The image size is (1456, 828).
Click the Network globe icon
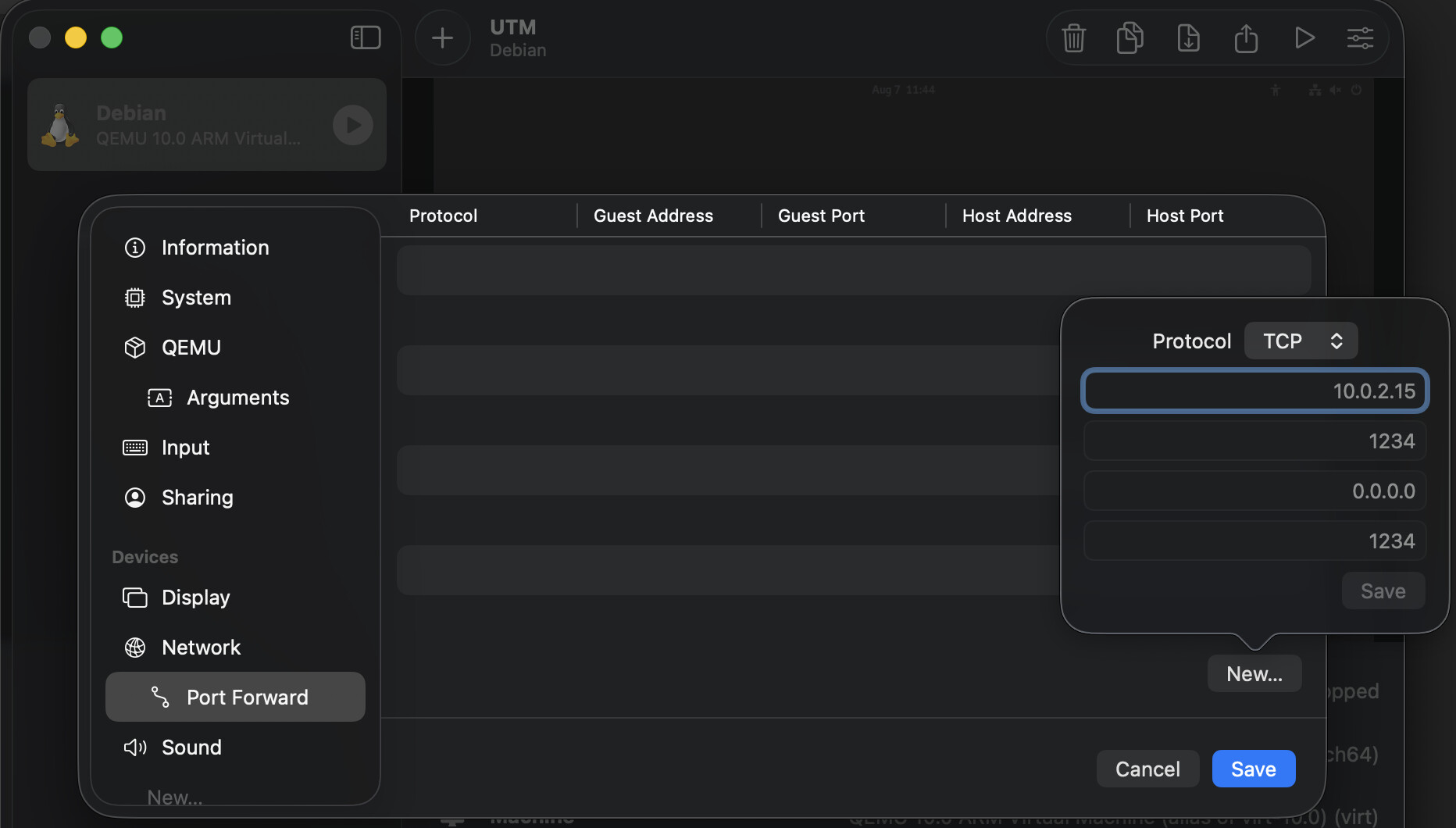tap(135, 648)
